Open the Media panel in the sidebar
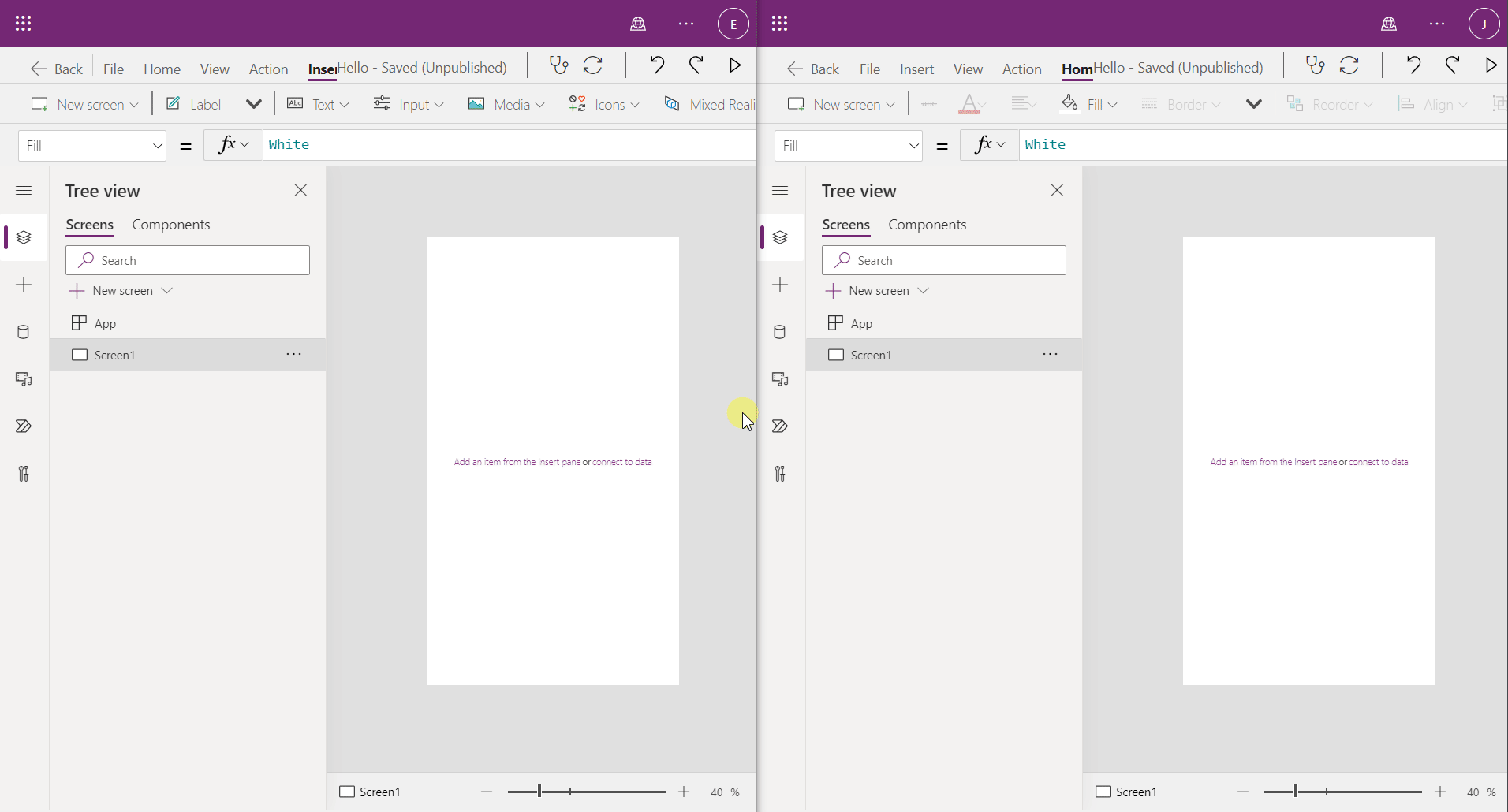This screenshot has width=1508, height=812. click(24, 379)
